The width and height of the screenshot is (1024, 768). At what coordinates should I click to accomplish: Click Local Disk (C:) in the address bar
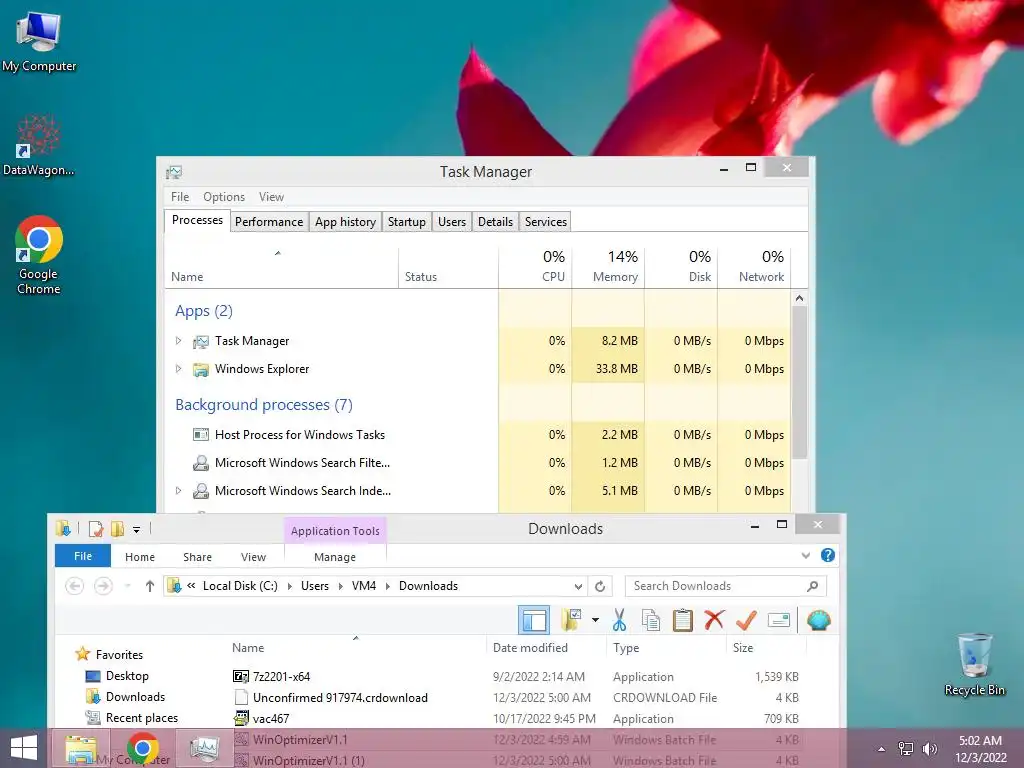(240, 586)
